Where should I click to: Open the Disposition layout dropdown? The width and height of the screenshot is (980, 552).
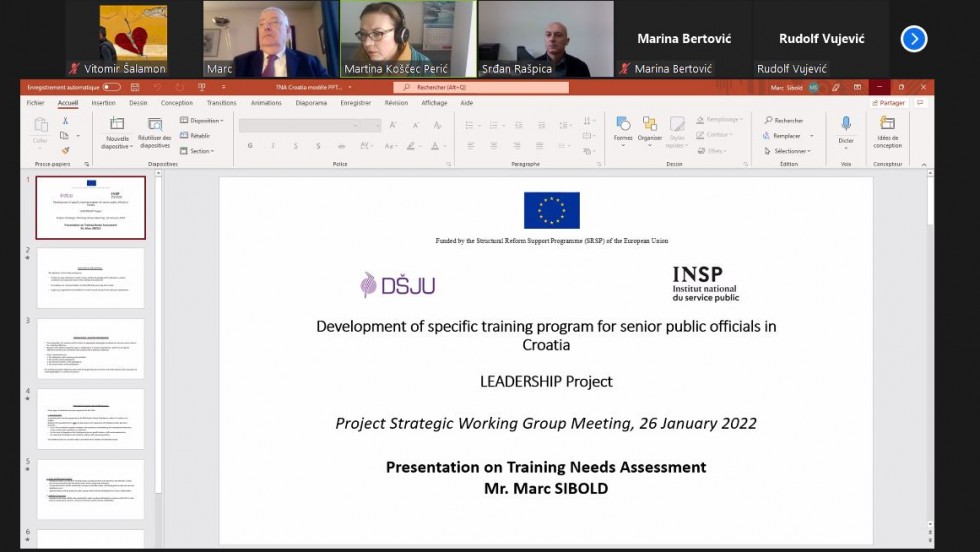click(x=201, y=120)
